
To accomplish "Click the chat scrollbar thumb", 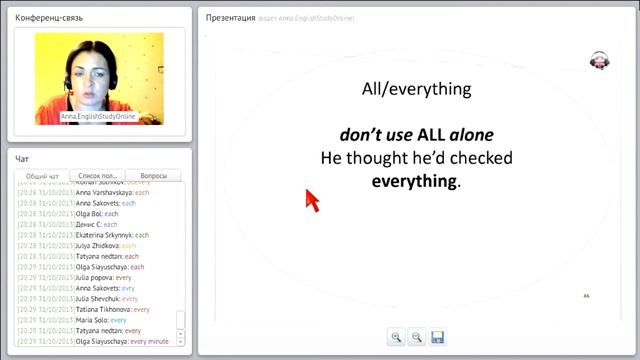I will coord(180,320).
